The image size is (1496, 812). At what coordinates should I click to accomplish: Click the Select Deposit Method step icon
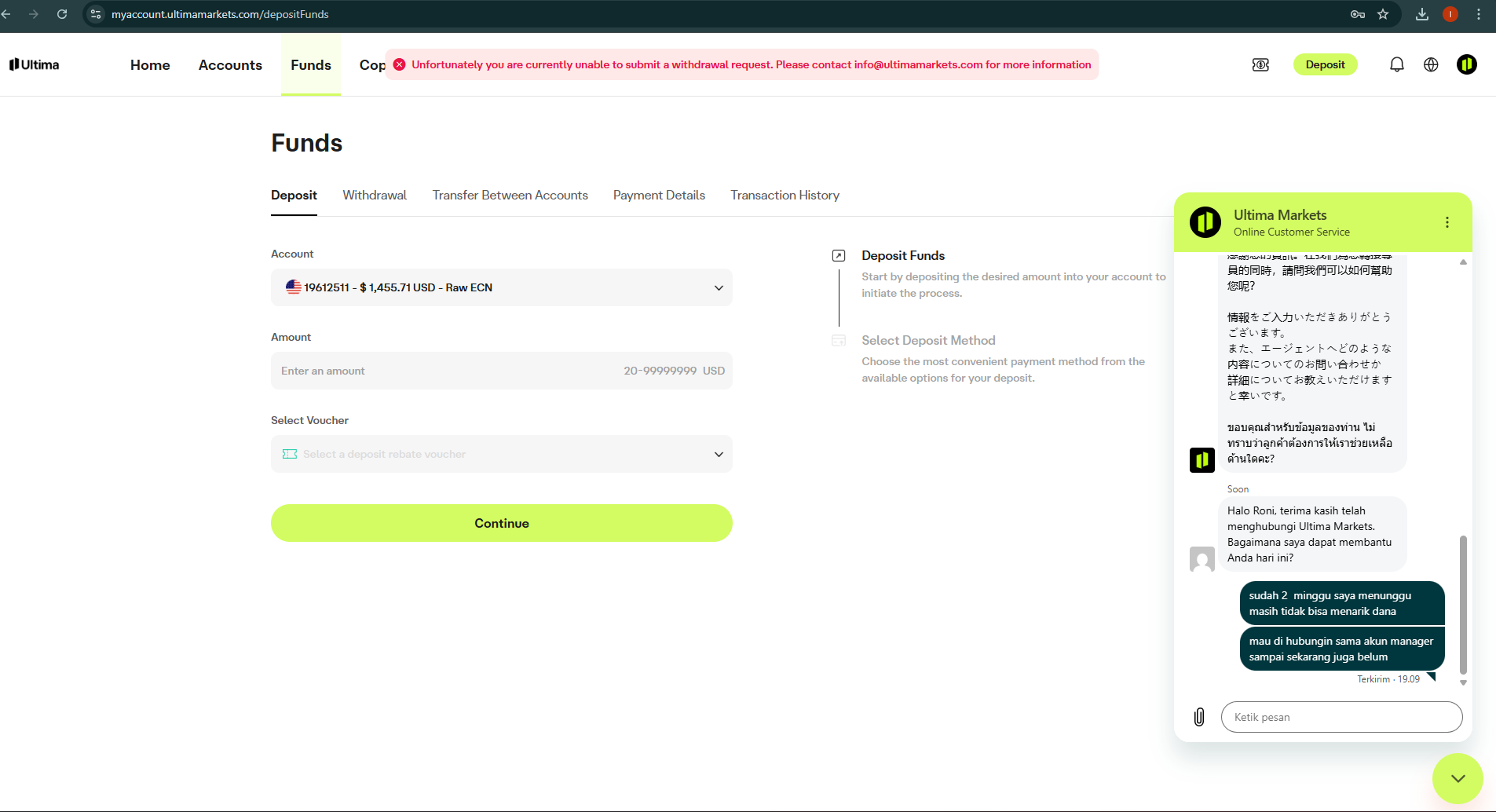(x=839, y=340)
